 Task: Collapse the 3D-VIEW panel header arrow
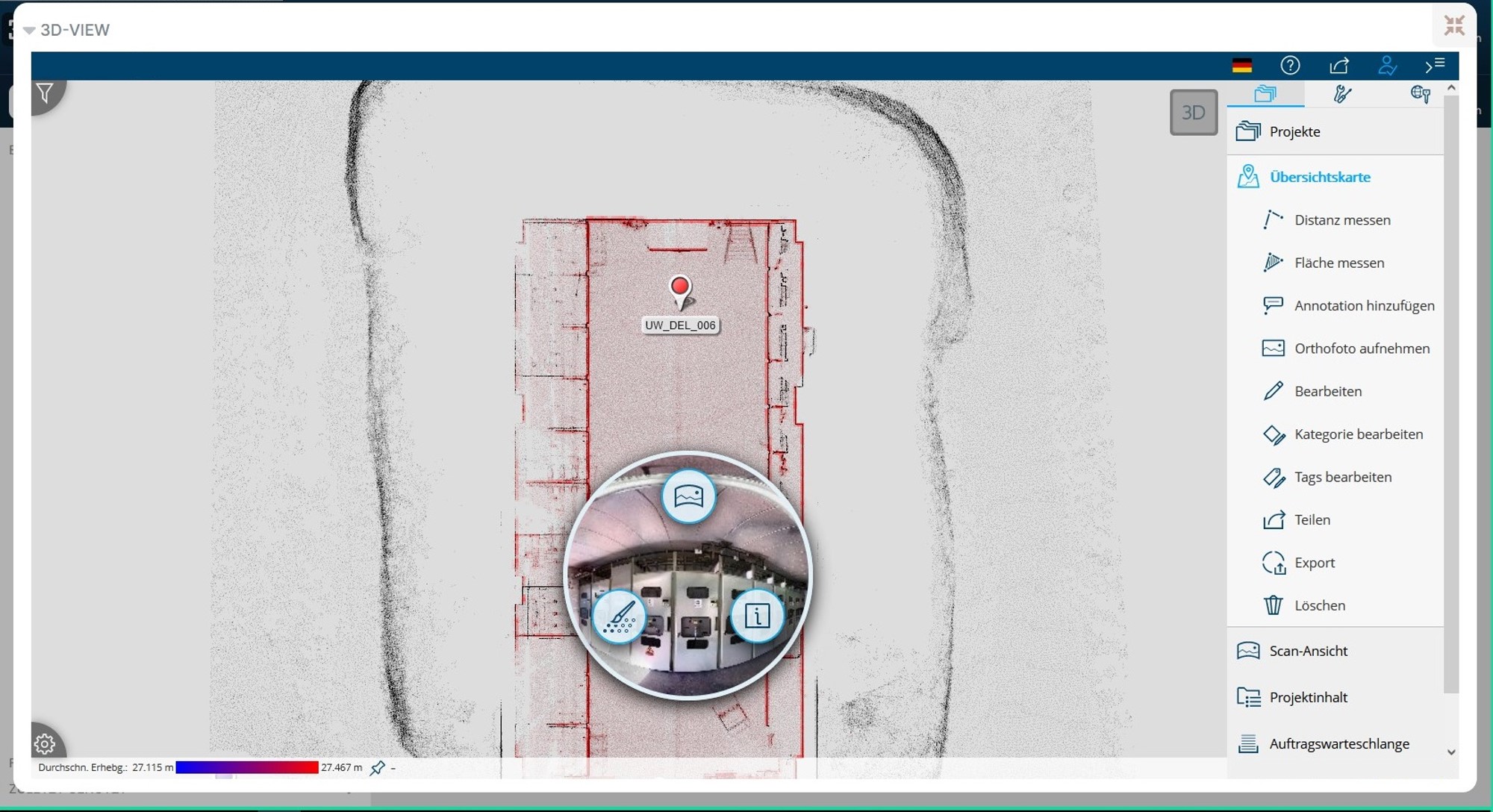(29, 31)
